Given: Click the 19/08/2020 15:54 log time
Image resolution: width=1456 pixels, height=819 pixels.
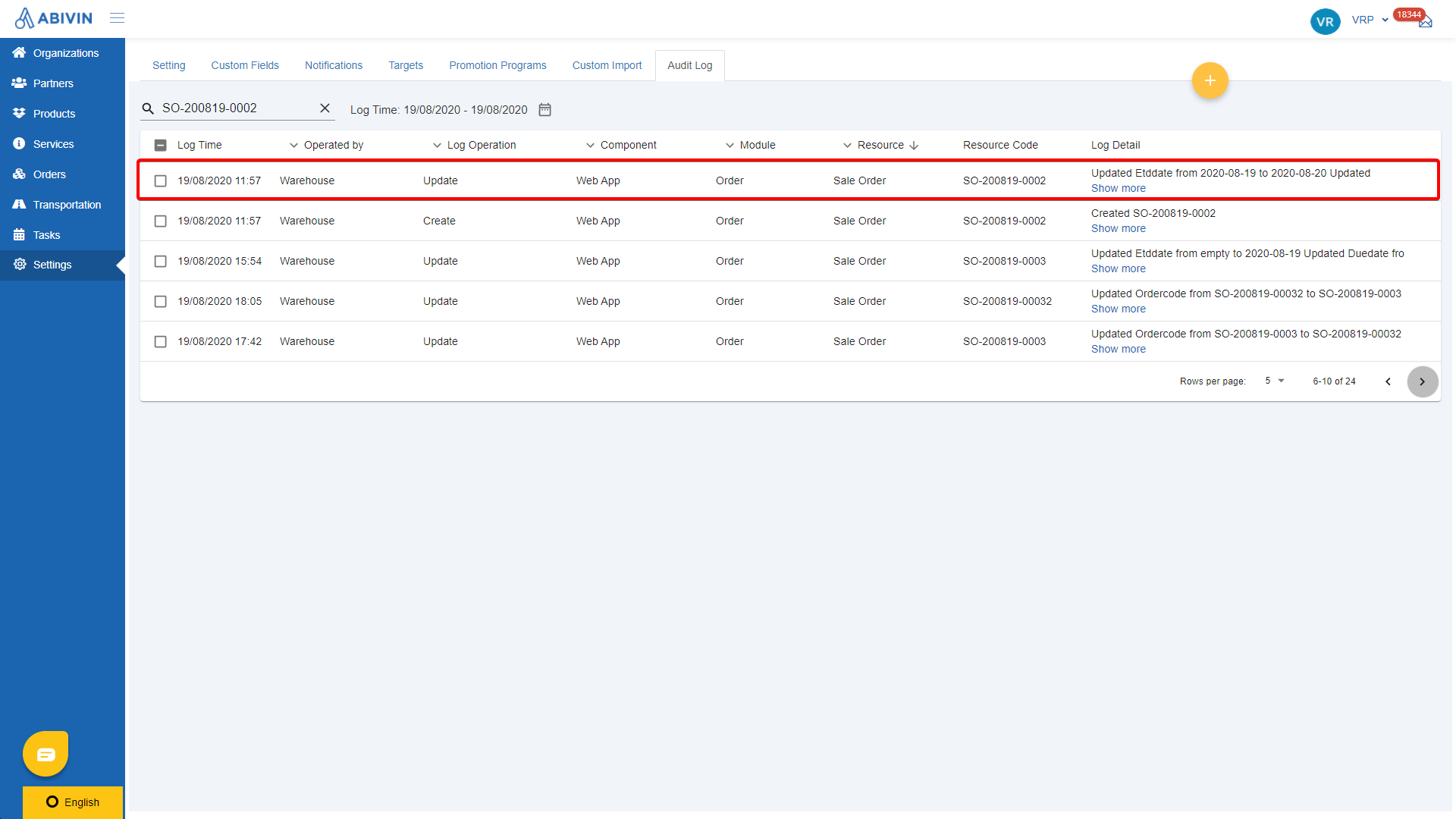Looking at the screenshot, I should (x=219, y=262).
